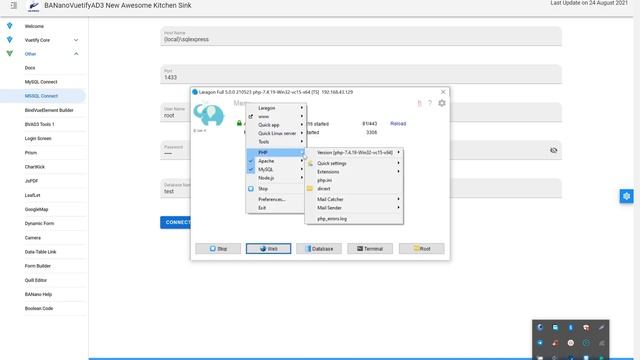Open BVAD3 Tools 1 in the sidebar
This screenshot has height=360, width=640.
coord(39,124)
